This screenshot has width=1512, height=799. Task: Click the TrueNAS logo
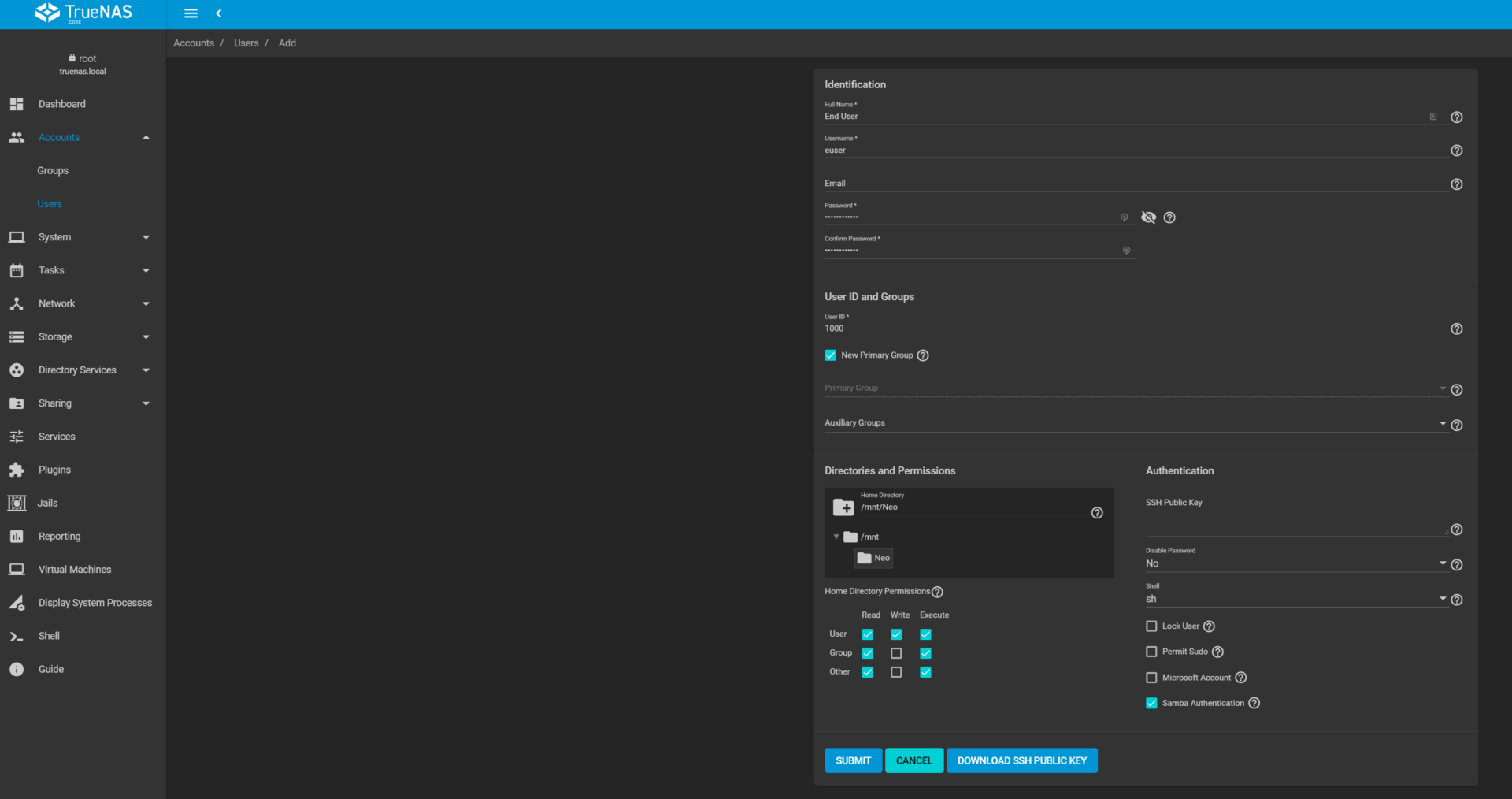[83, 13]
